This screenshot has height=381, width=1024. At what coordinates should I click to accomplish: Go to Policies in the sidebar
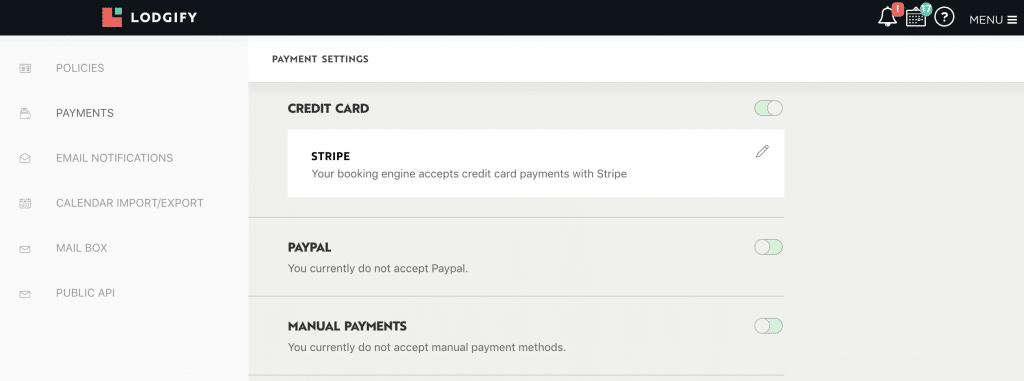(x=80, y=68)
